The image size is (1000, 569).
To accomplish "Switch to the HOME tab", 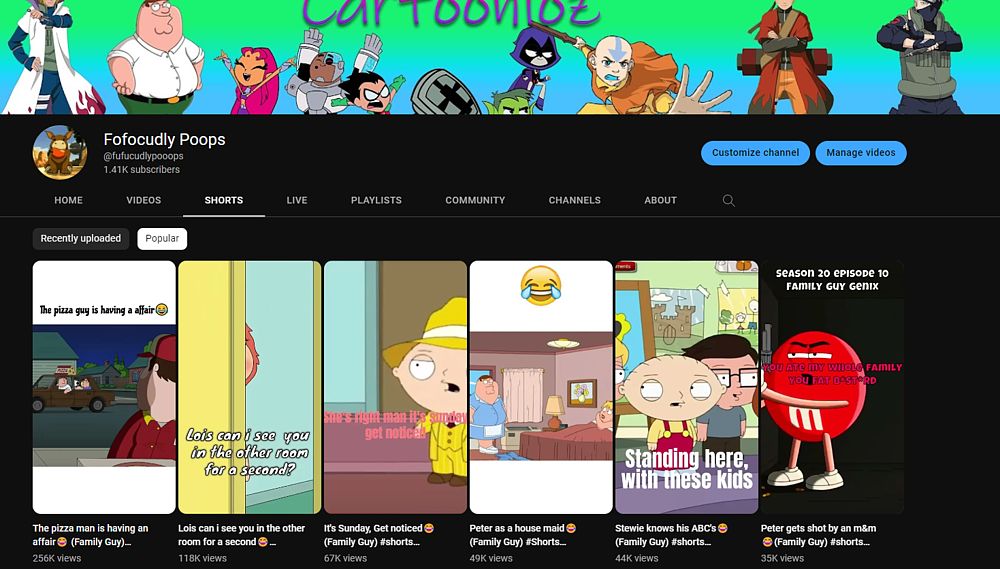I will pyautogui.click(x=68, y=200).
